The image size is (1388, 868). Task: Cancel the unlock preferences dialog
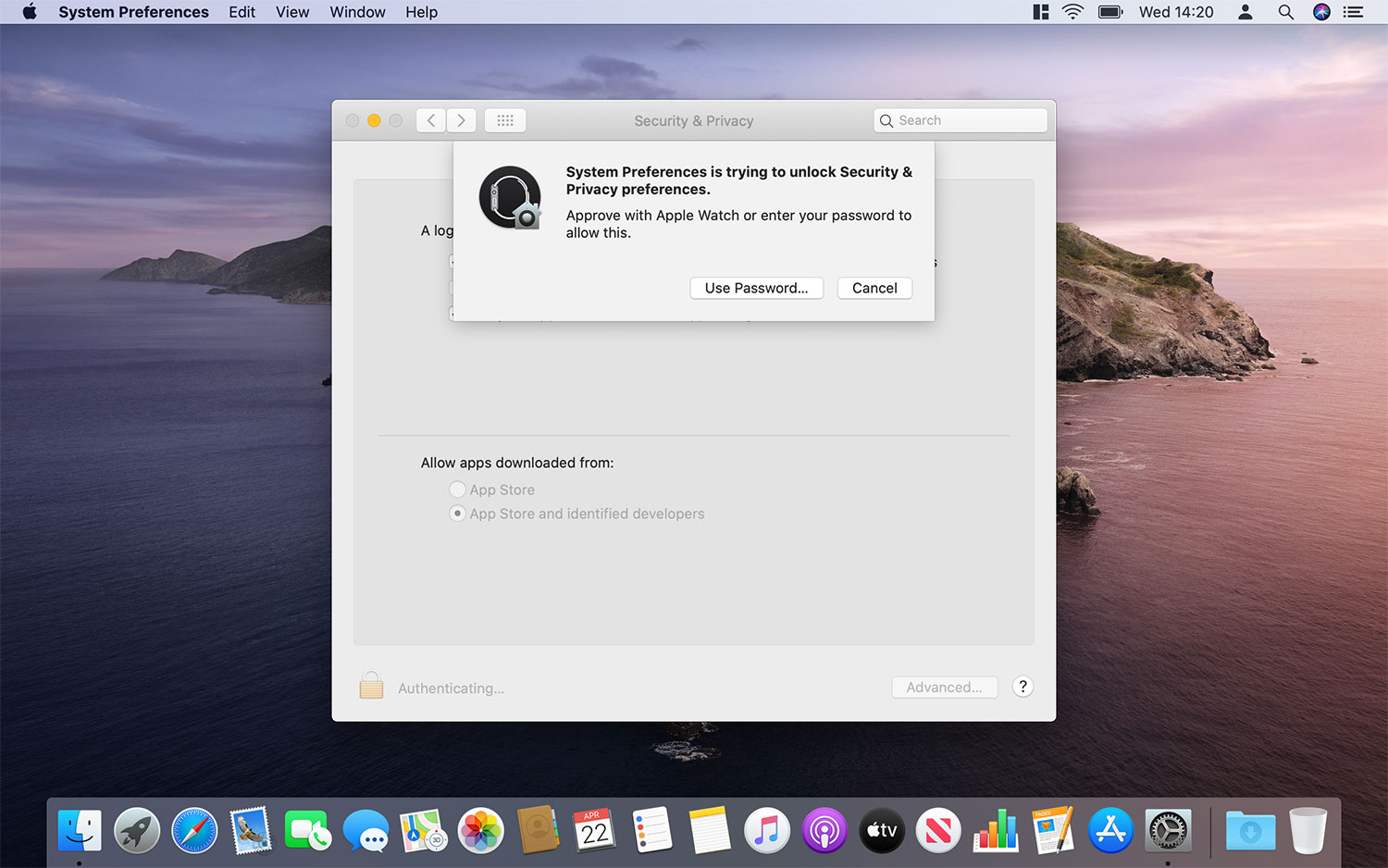[x=874, y=288]
